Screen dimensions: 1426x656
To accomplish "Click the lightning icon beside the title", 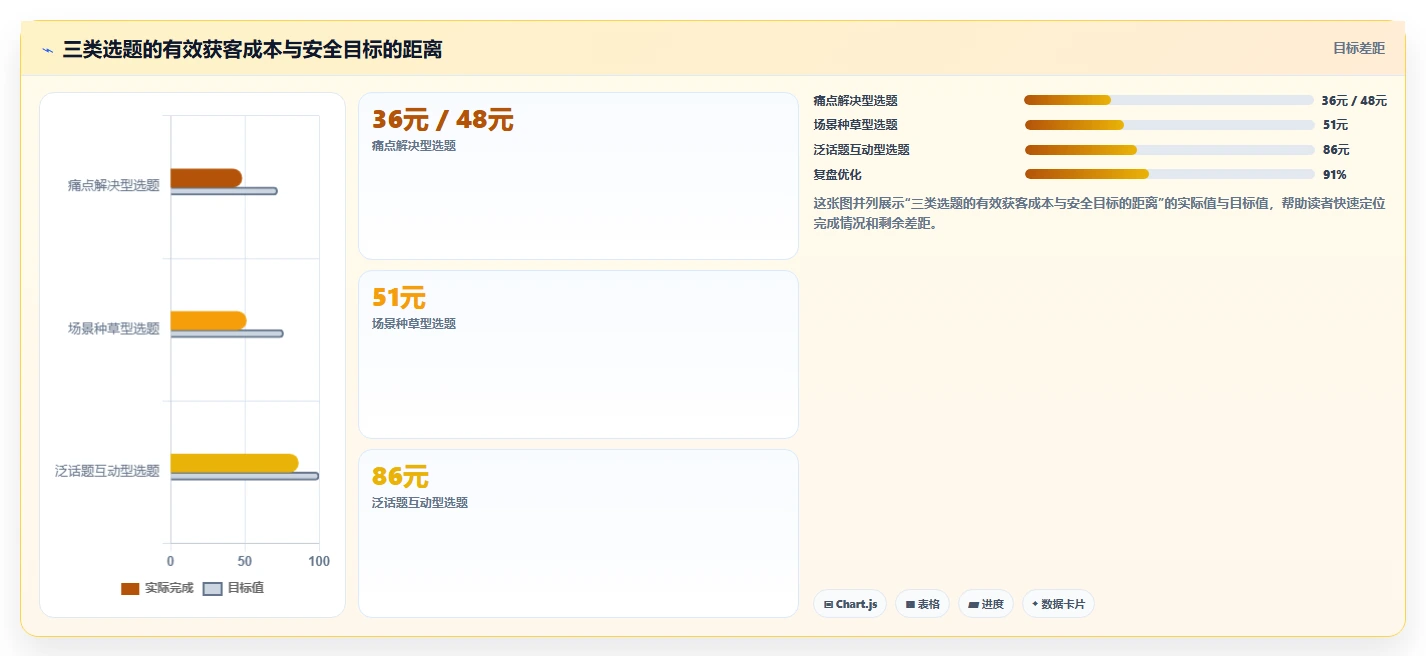I will pos(47,50).
